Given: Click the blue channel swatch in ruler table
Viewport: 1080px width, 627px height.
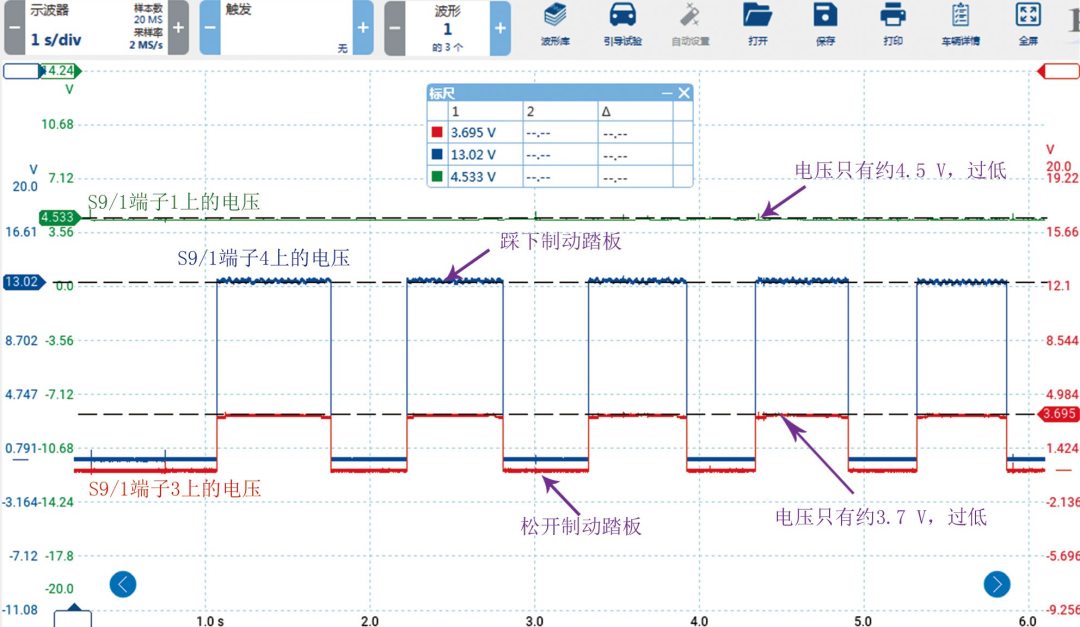Looking at the screenshot, I should pos(437,154).
